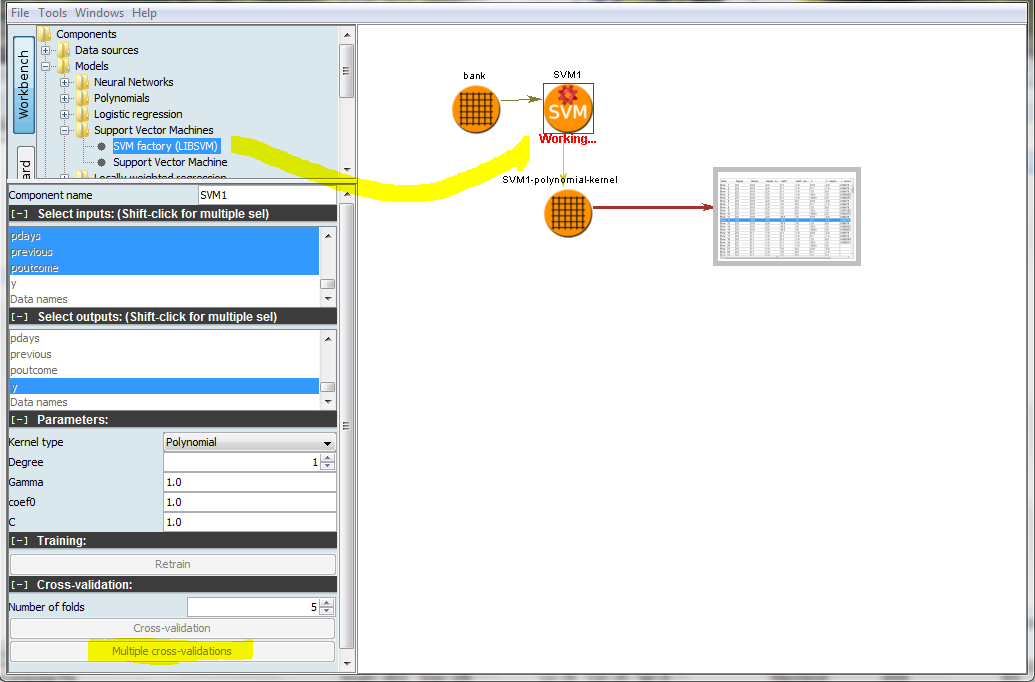
Task: Open the results table thumbnail
Action: tap(787, 217)
